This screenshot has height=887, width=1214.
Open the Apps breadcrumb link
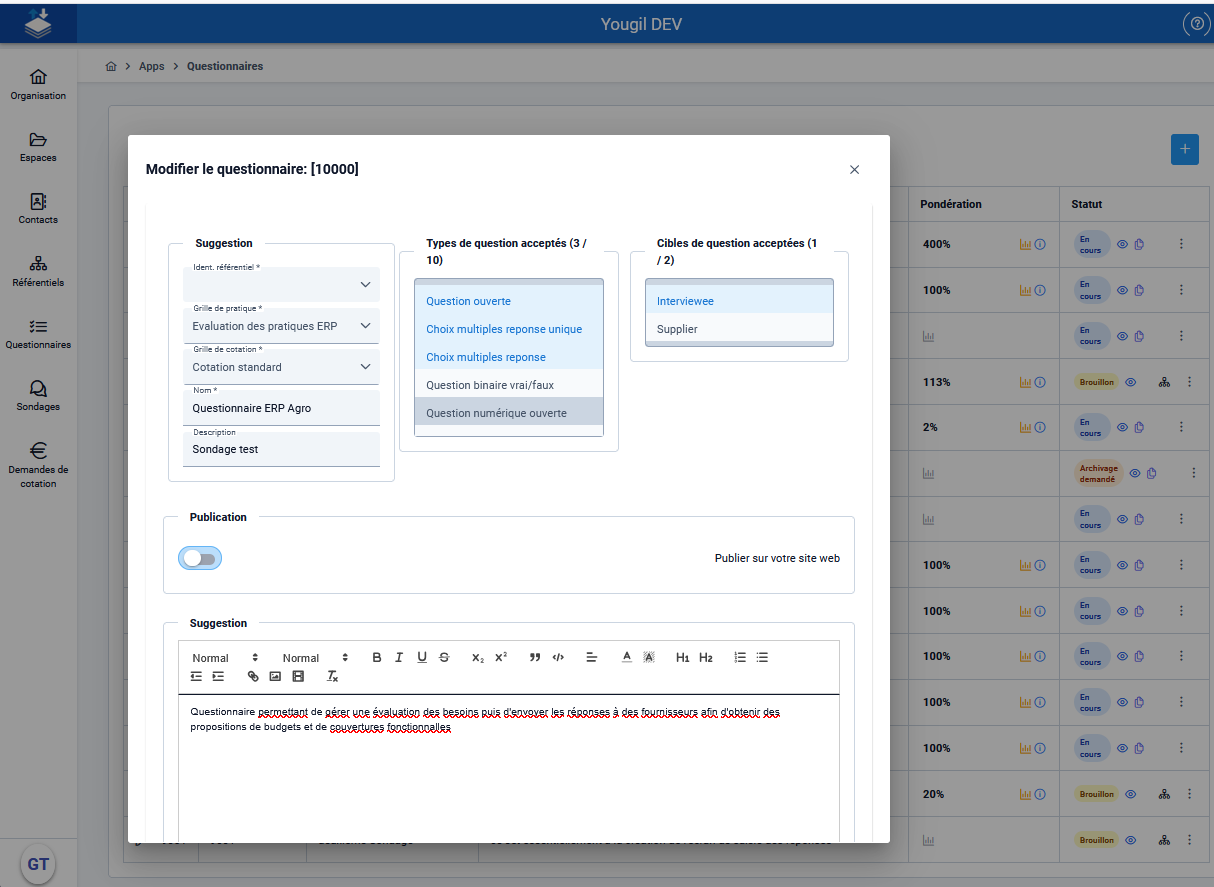[x=152, y=66]
